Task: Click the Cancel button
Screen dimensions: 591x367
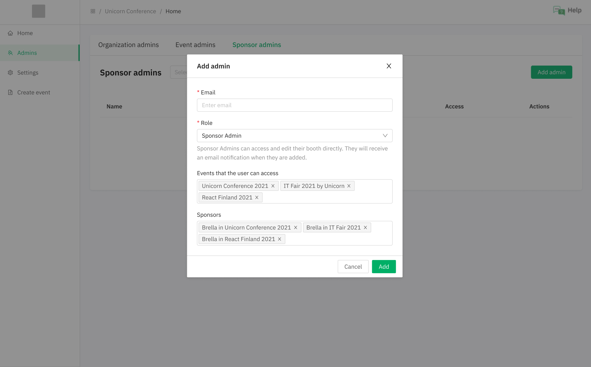Action: (353, 267)
